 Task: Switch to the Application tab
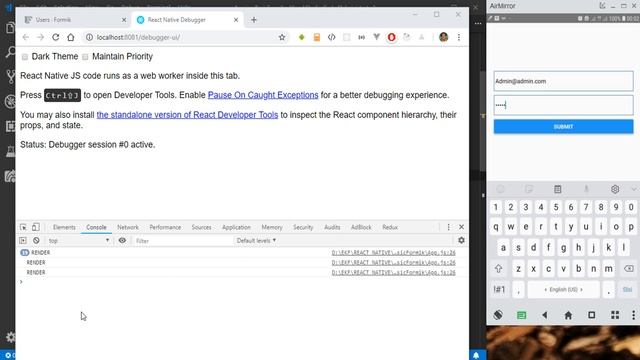click(x=236, y=227)
